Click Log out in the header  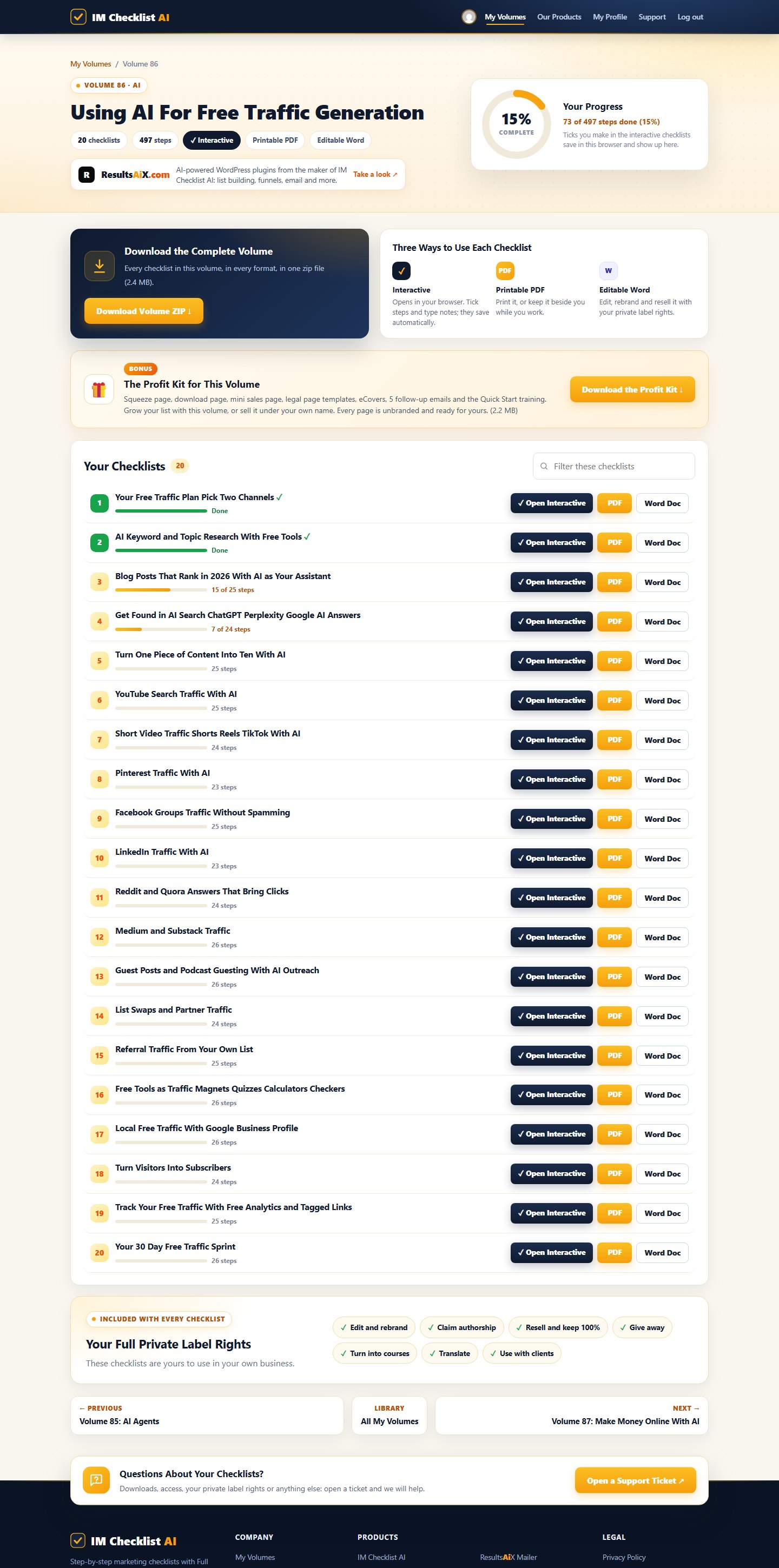(x=690, y=17)
